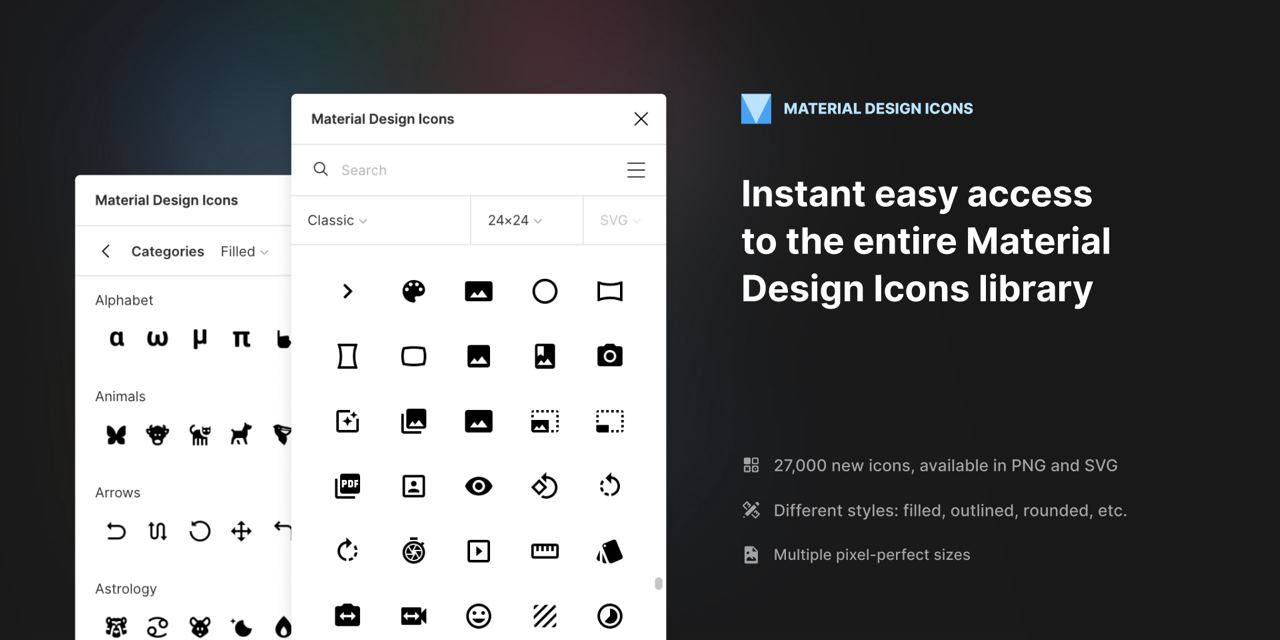Click the "Different styles" feature text
This screenshot has width=1280, height=640.
pos(950,510)
